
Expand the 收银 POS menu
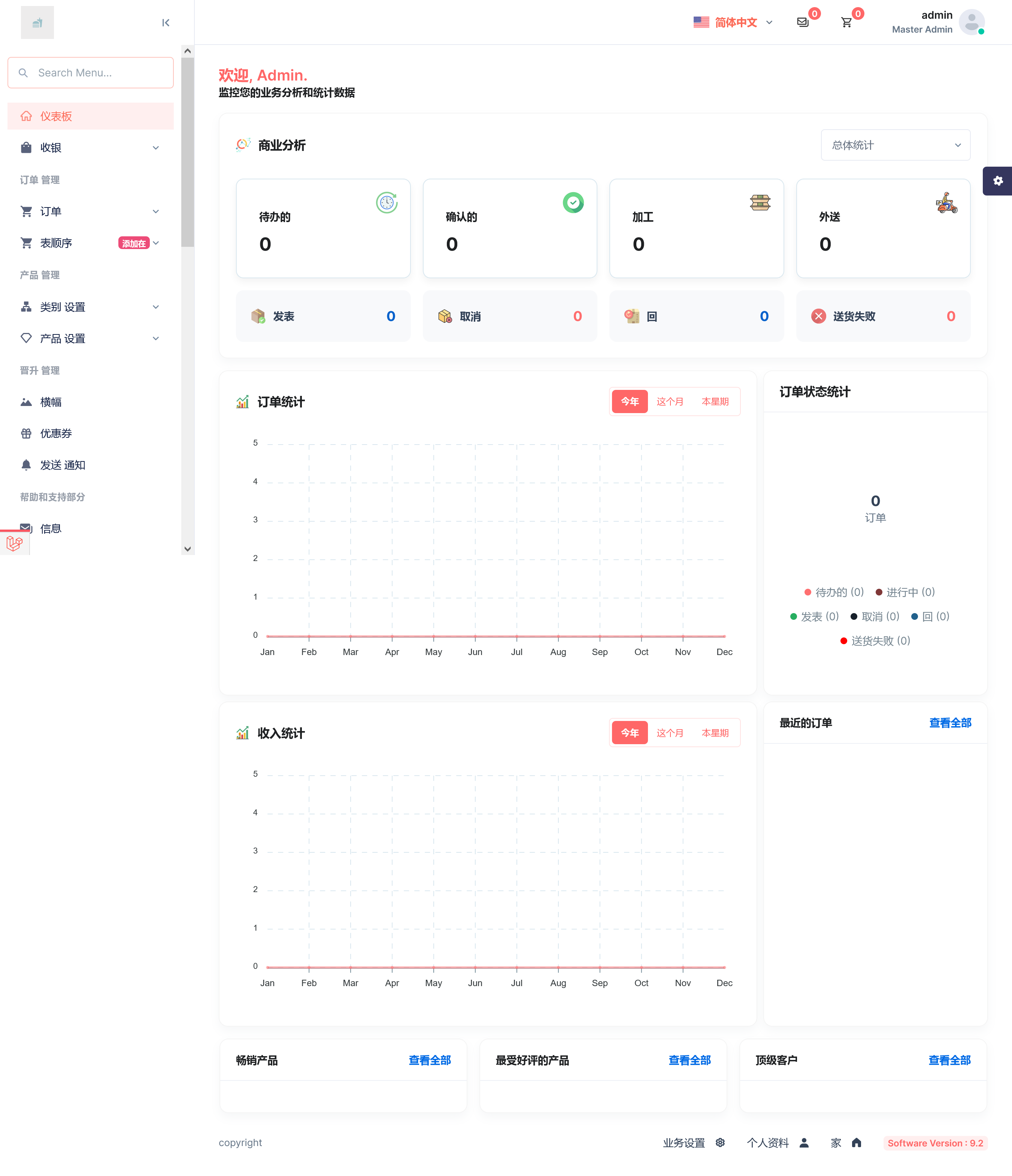[91, 148]
